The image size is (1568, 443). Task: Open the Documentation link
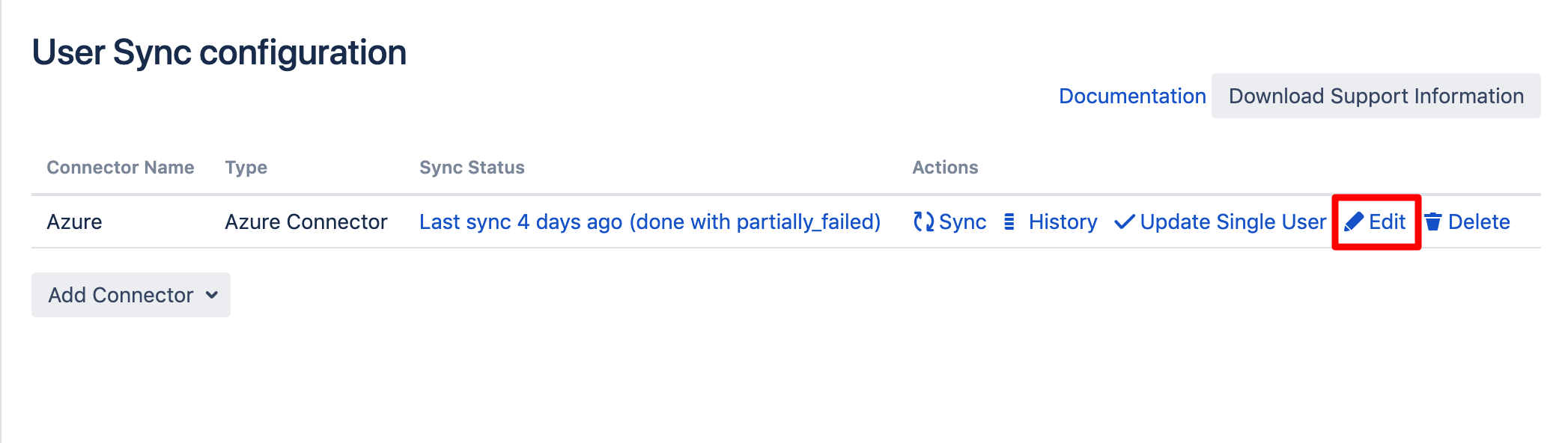[x=1132, y=96]
